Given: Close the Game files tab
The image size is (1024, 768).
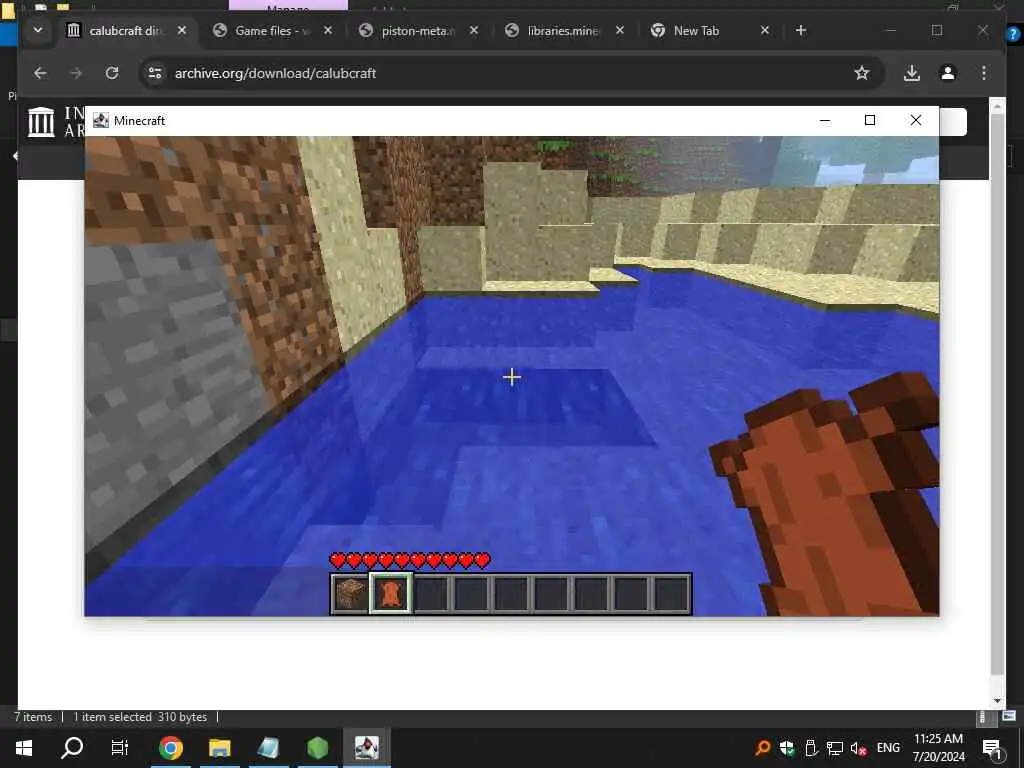Looking at the screenshot, I should pyautogui.click(x=328, y=31).
